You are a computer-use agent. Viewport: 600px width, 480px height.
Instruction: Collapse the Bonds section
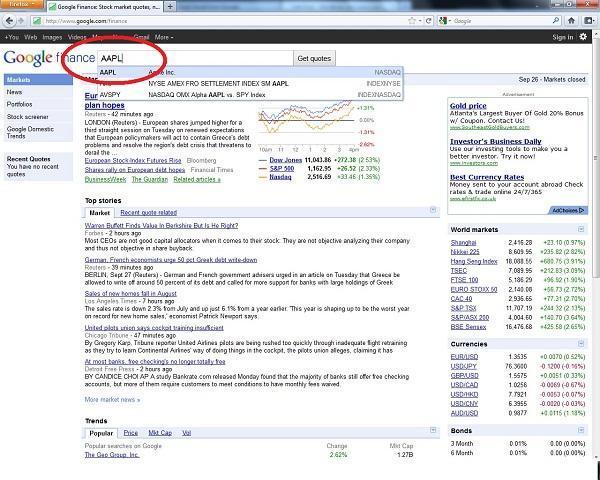582,432
